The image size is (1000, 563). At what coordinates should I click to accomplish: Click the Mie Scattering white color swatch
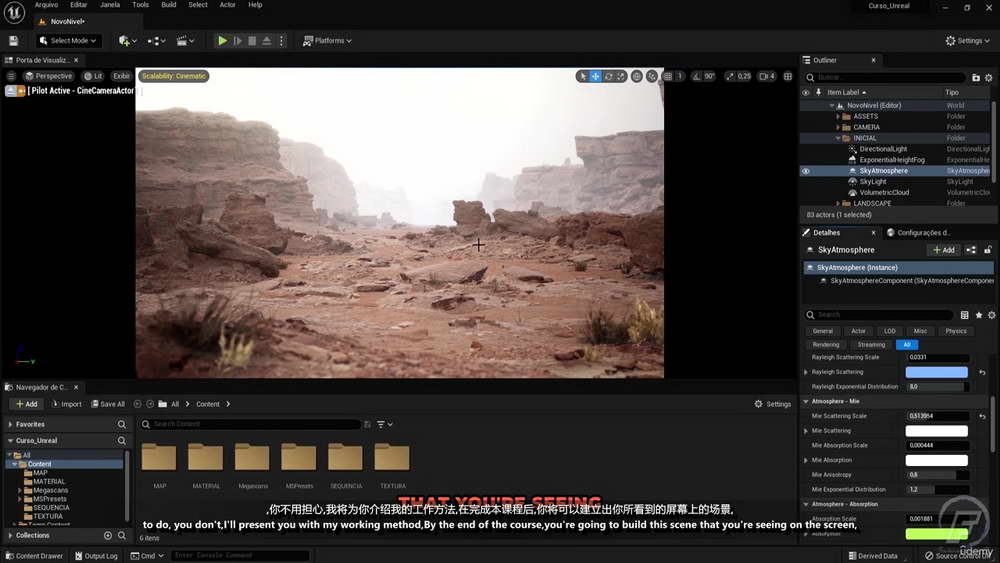[x=936, y=431]
